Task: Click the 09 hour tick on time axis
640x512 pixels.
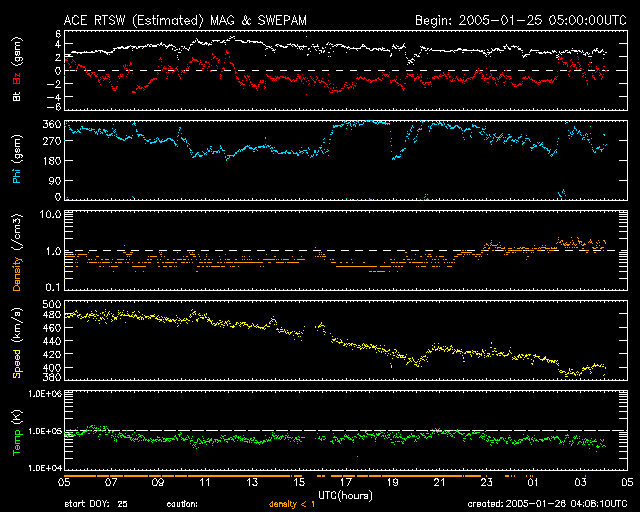Action: 158,482
